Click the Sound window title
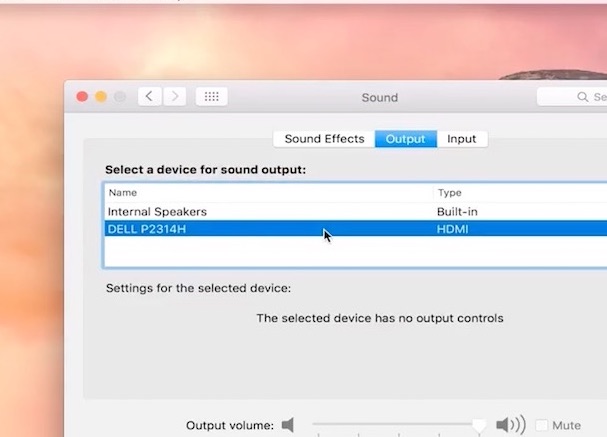 click(x=380, y=98)
